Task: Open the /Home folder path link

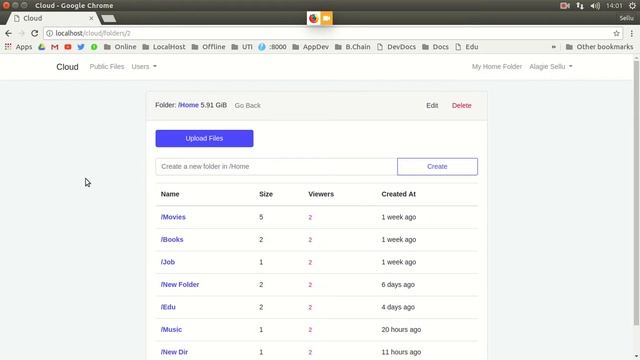Action: 188,105
